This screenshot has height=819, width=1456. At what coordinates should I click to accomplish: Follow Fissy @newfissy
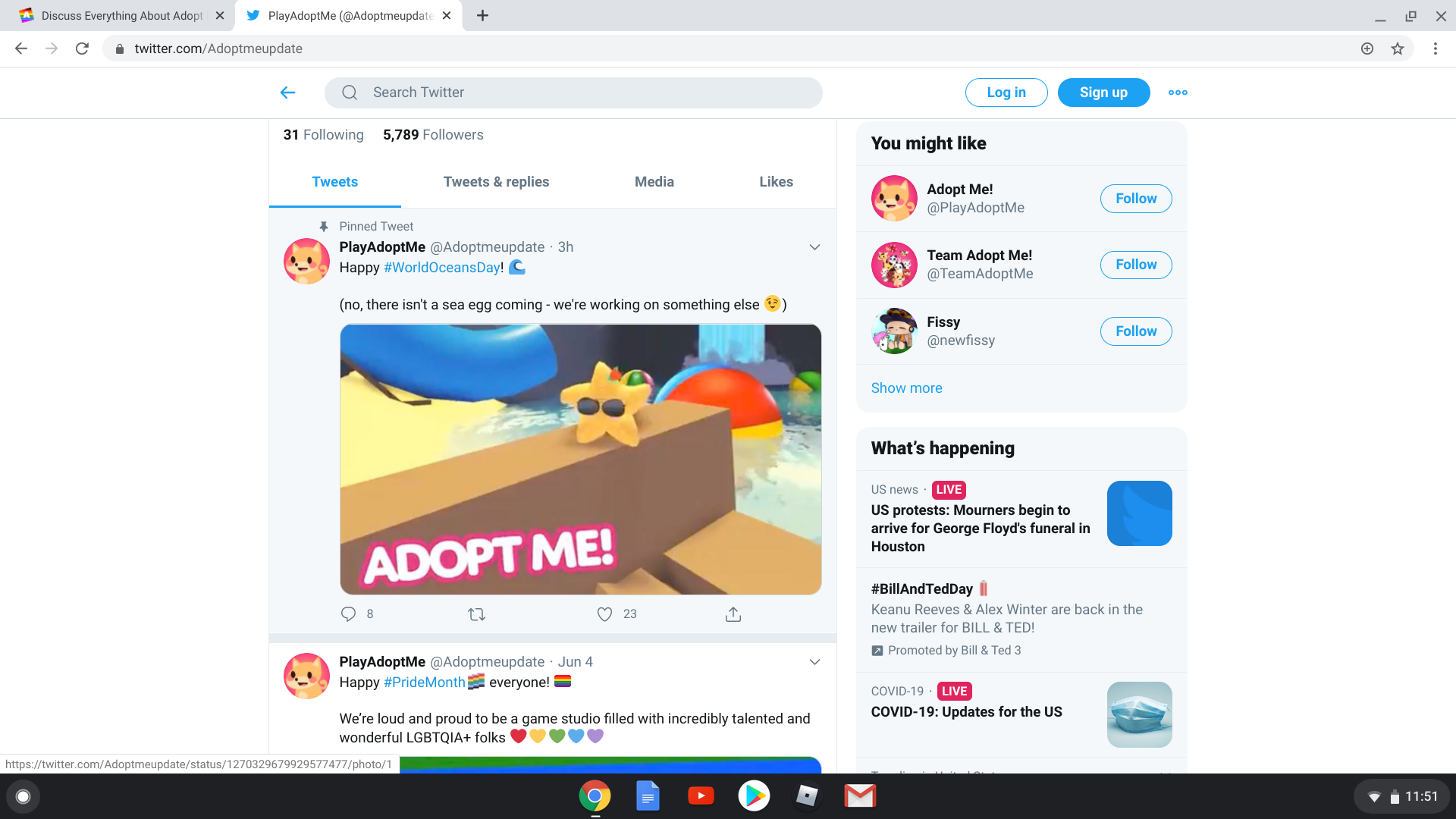click(1135, 331)
